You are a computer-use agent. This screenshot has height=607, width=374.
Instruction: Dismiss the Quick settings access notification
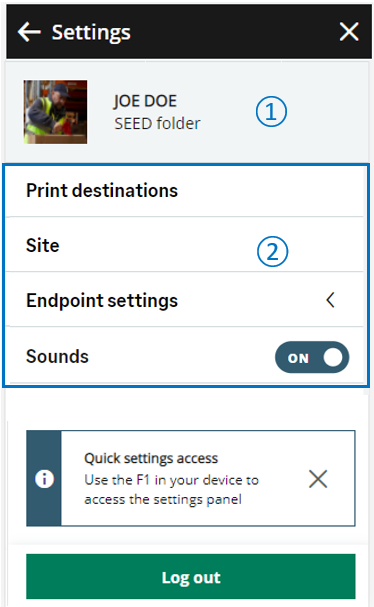(x=318, y=479)
